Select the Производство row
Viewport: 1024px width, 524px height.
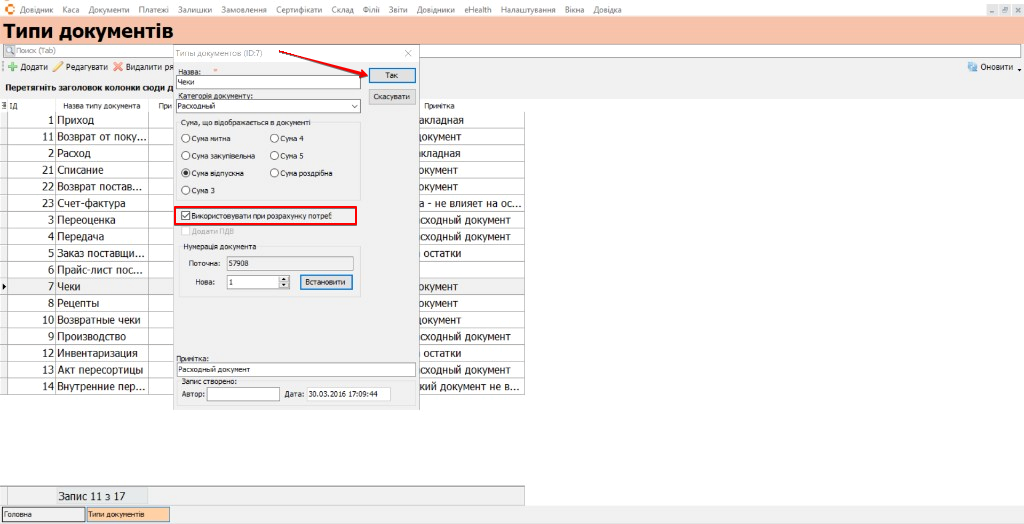coord(262,336)
